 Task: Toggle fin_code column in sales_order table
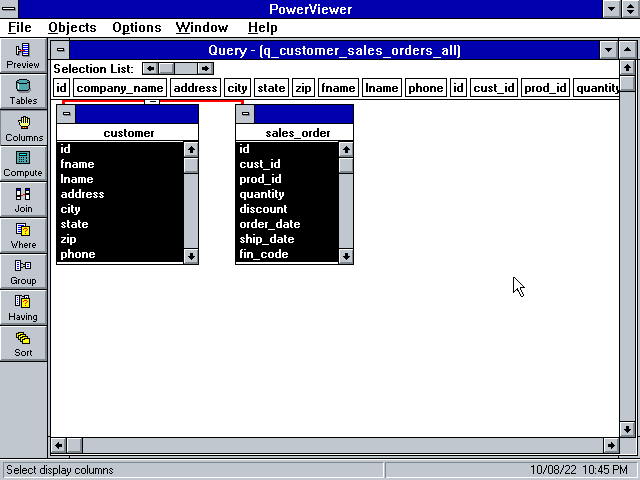287,254
